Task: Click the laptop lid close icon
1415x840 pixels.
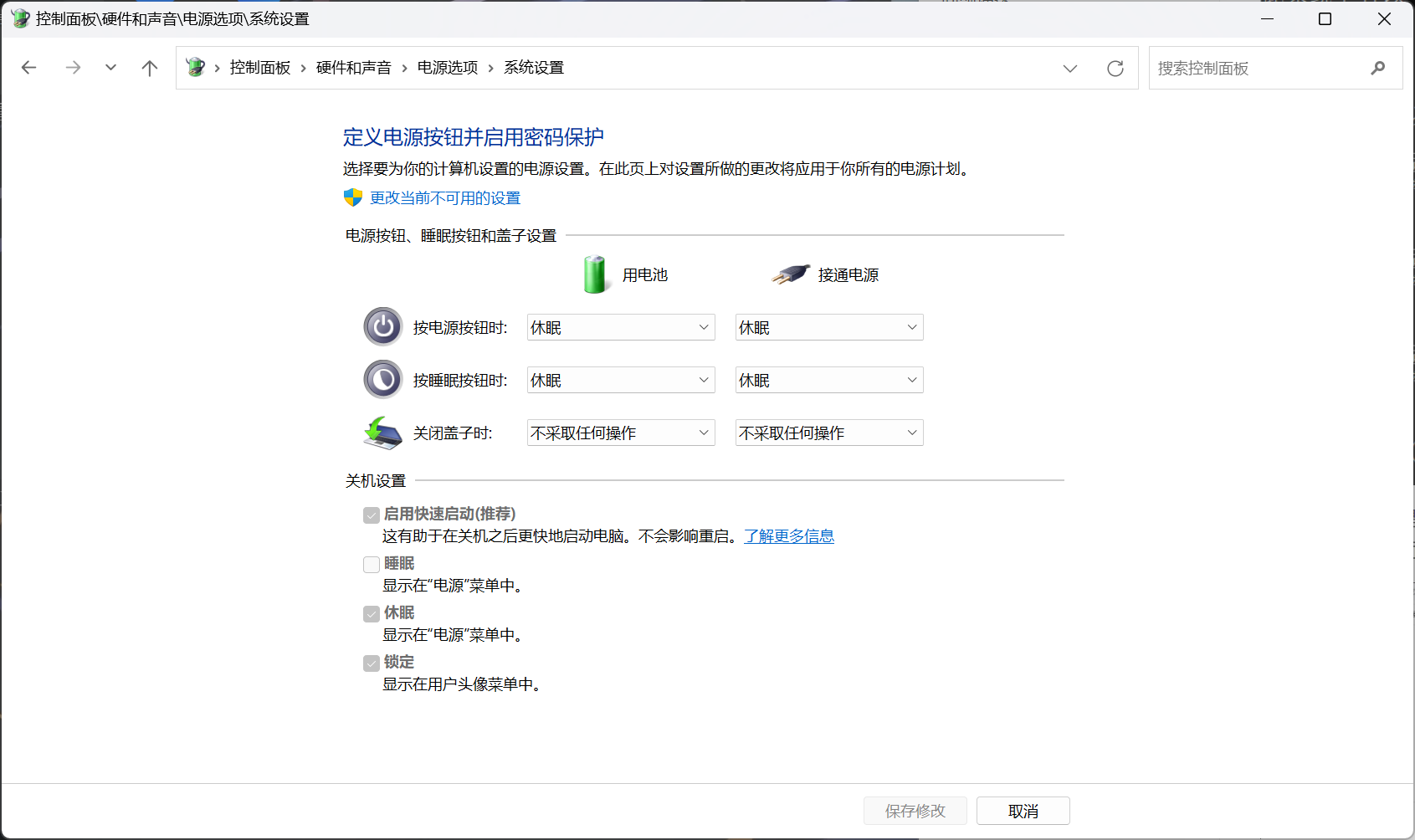Action: tap(383, 433)
